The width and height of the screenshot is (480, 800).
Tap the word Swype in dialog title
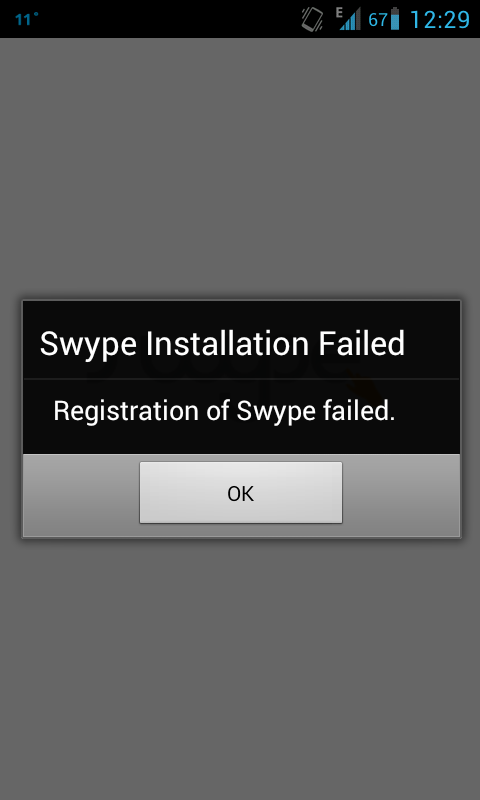(88, 345)
